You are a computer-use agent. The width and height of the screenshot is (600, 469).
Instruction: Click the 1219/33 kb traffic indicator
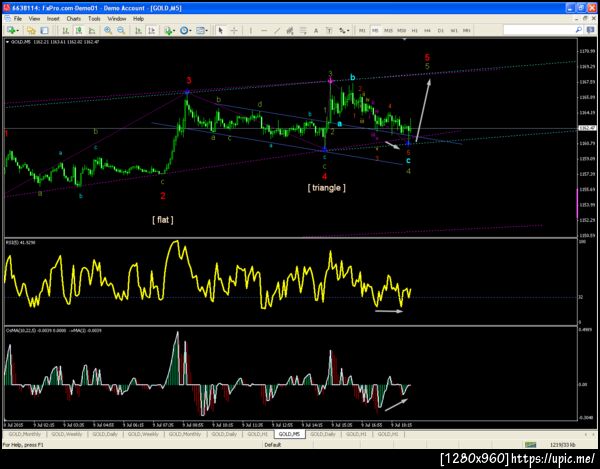point(562,445)
